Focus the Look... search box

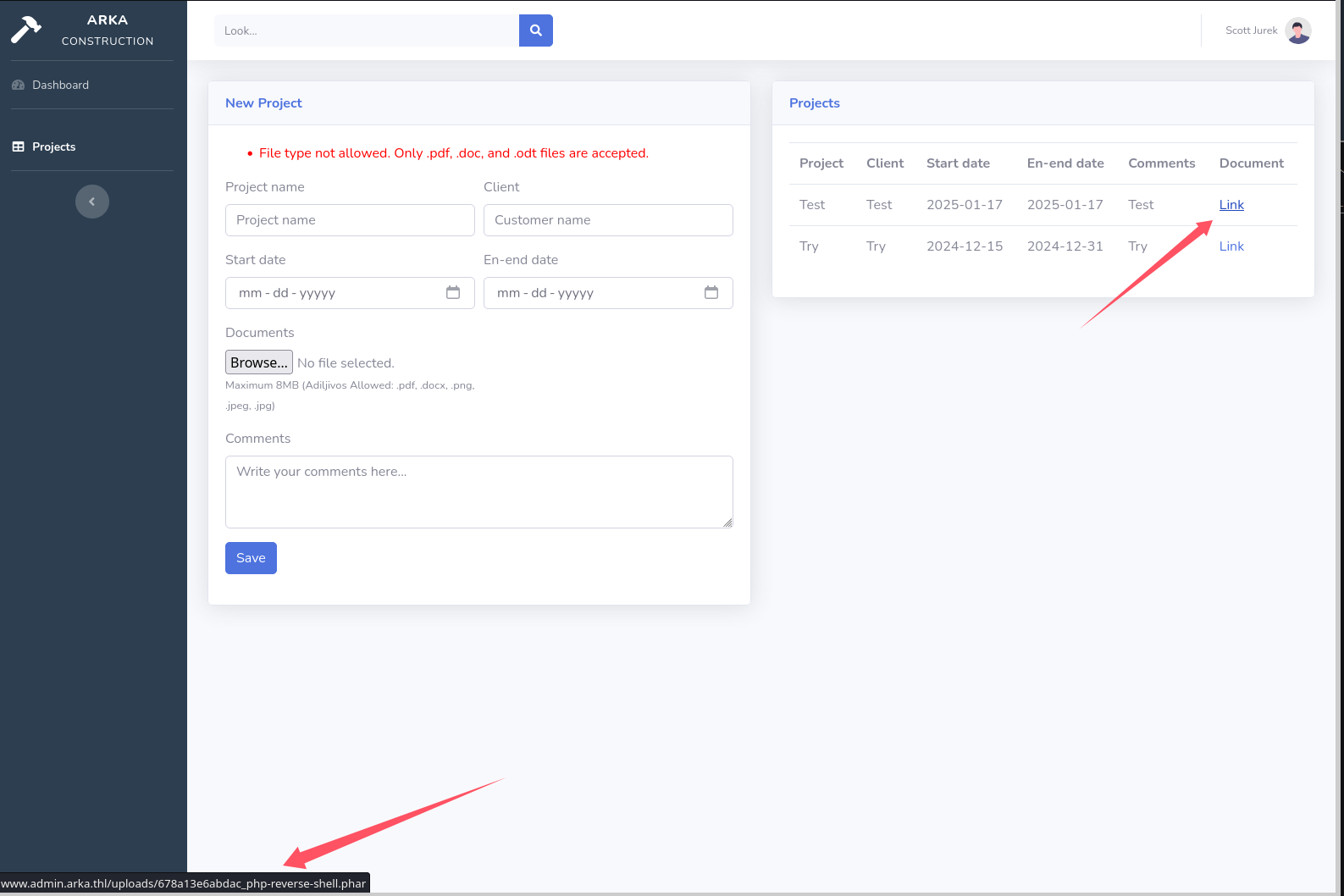(366, 30)
